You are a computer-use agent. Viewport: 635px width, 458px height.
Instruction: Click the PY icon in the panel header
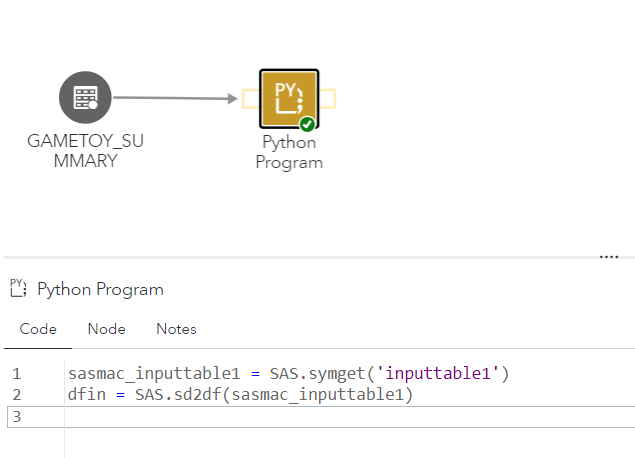pyautogui.click(x=17, y=289)
